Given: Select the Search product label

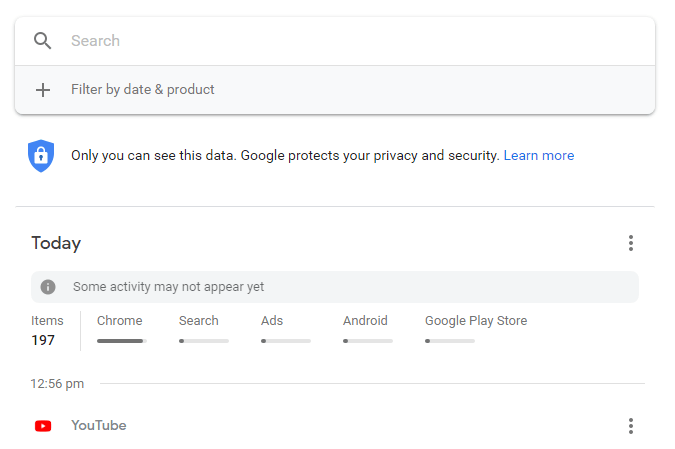Looking at the screenshot, I should coord(199,321).
